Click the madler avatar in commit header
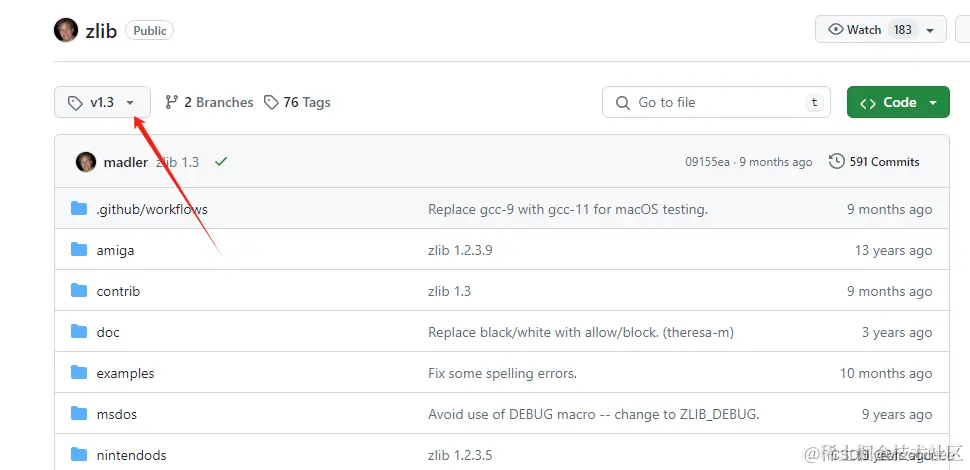Image resolution: width=970 pixels, height=470 pixels. tap(86, 162)
